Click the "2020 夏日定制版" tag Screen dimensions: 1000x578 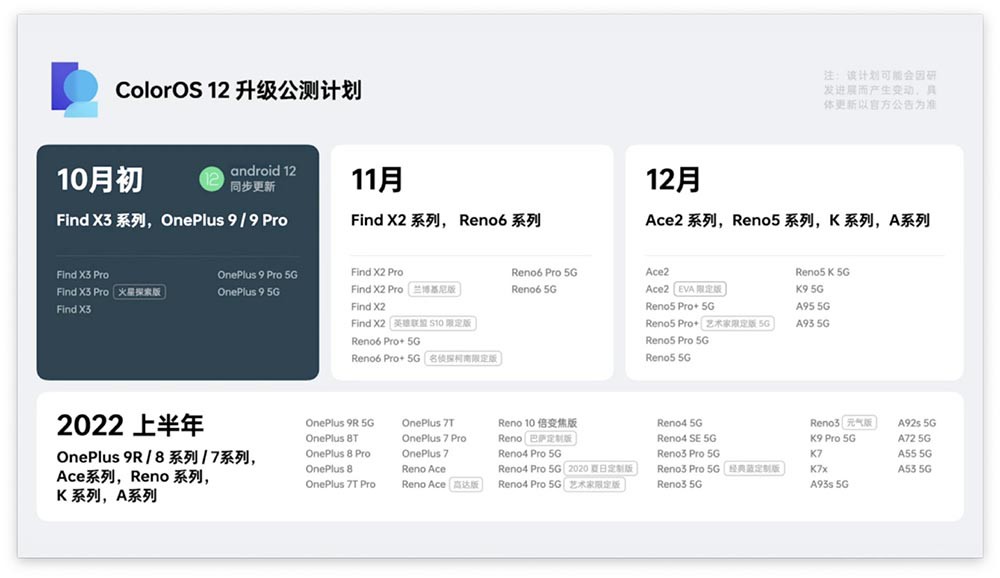600,469
